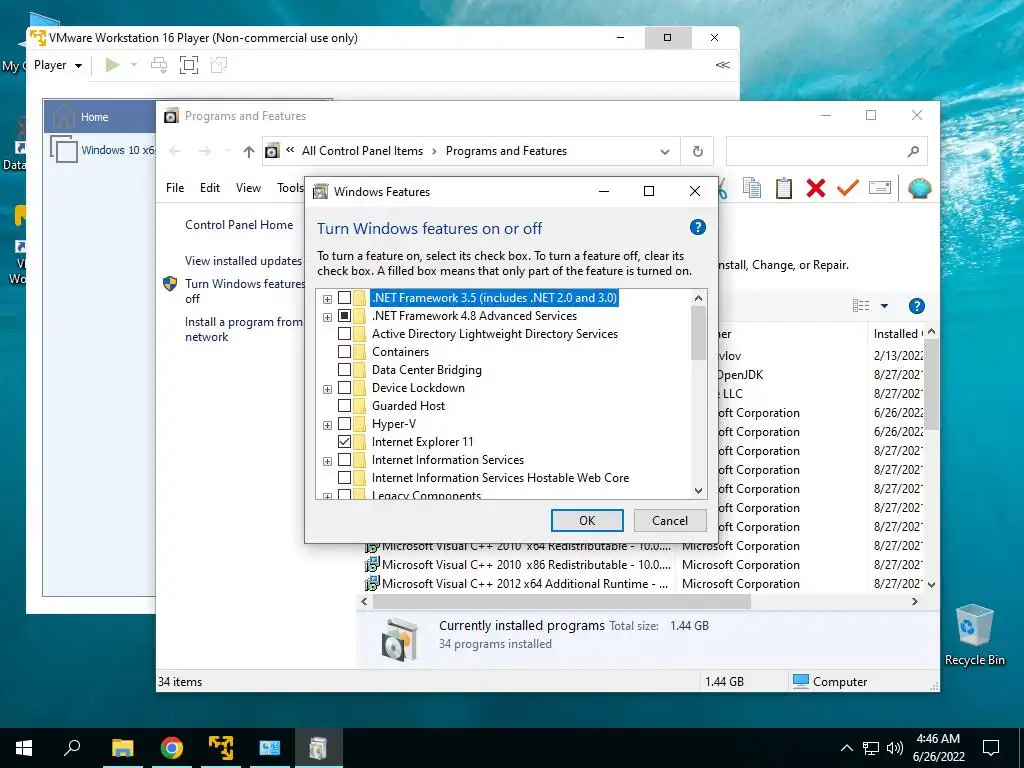Open the File menu
1024x768 pixels.
coord(175,188)
